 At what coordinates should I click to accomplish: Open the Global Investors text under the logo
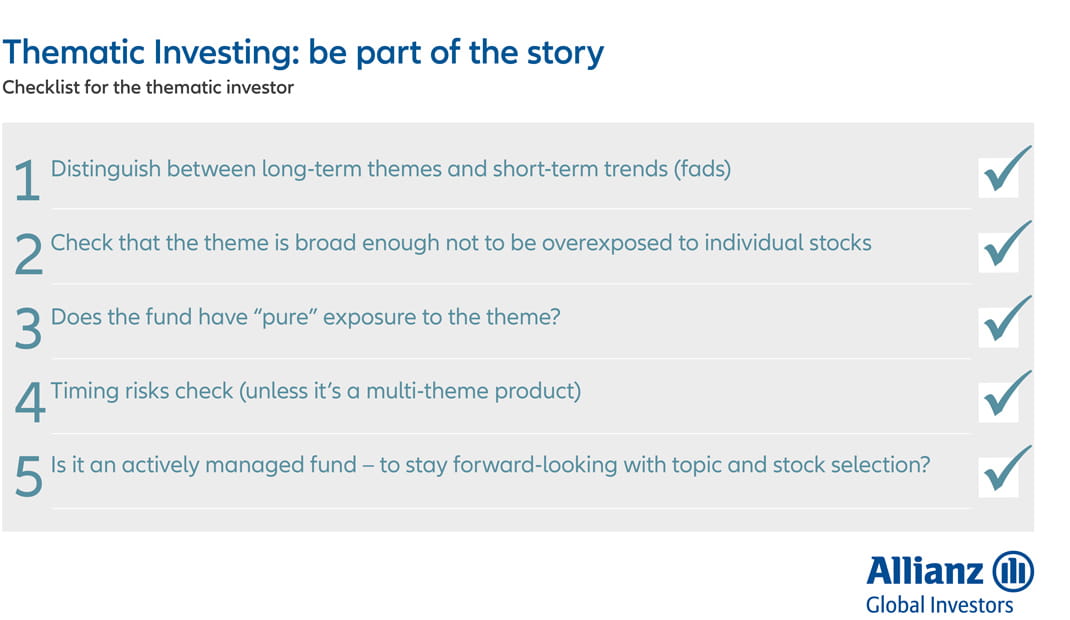(x=939, y=605)
